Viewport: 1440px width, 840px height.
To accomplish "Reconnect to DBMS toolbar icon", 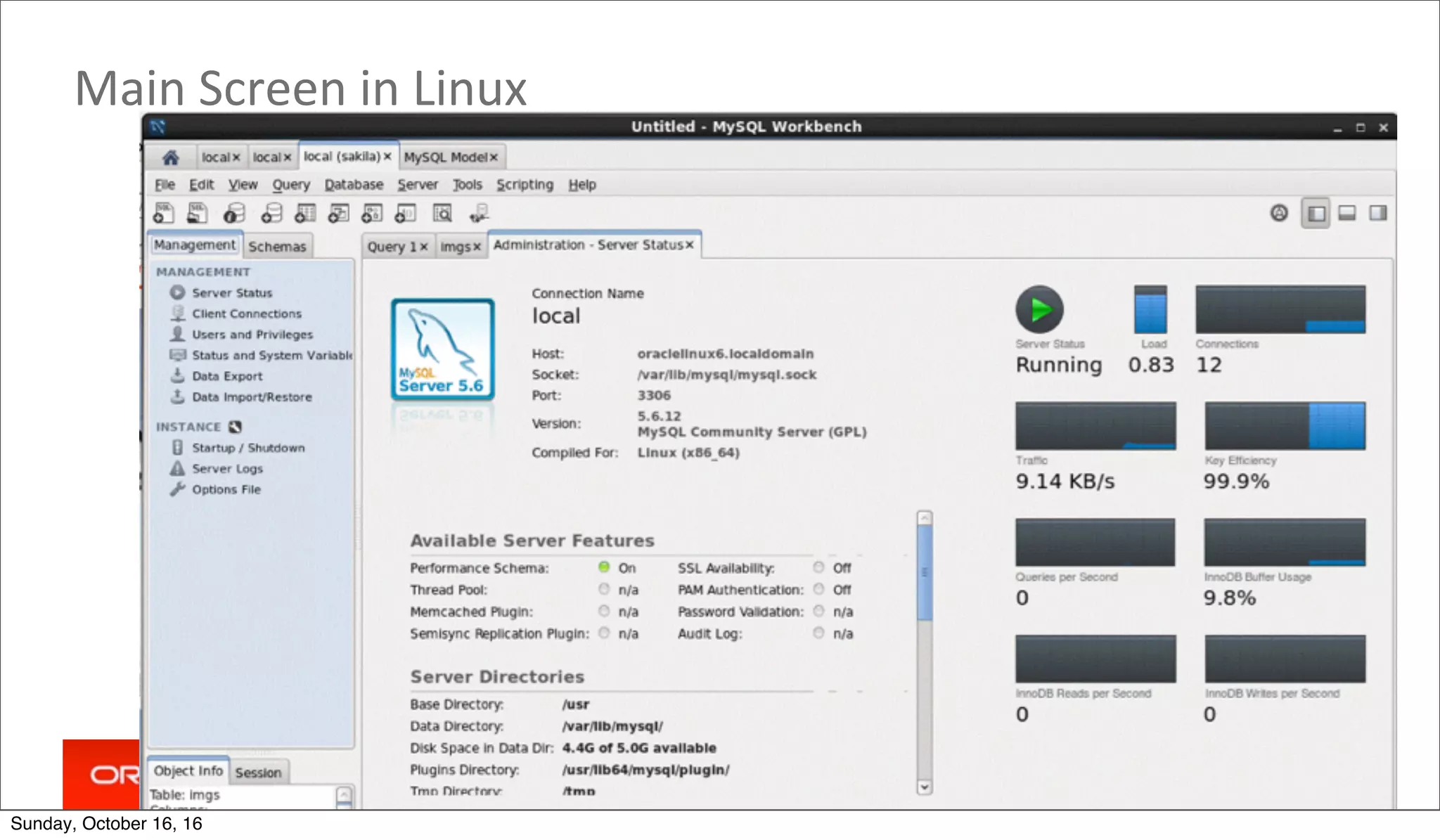I will [x=479, y=212].
